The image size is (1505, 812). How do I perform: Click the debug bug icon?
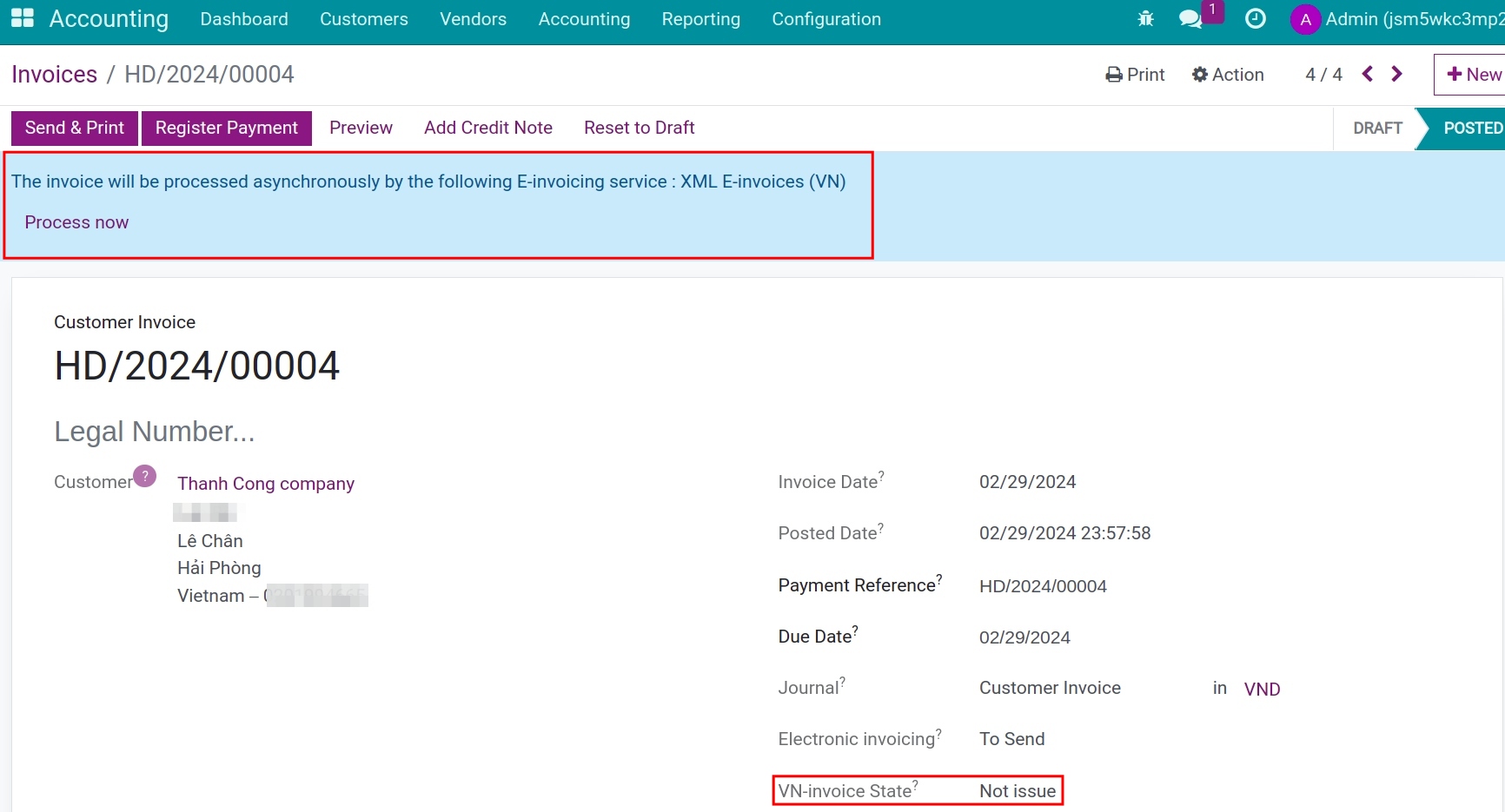pyautogui.click(x=1145, y=18)
